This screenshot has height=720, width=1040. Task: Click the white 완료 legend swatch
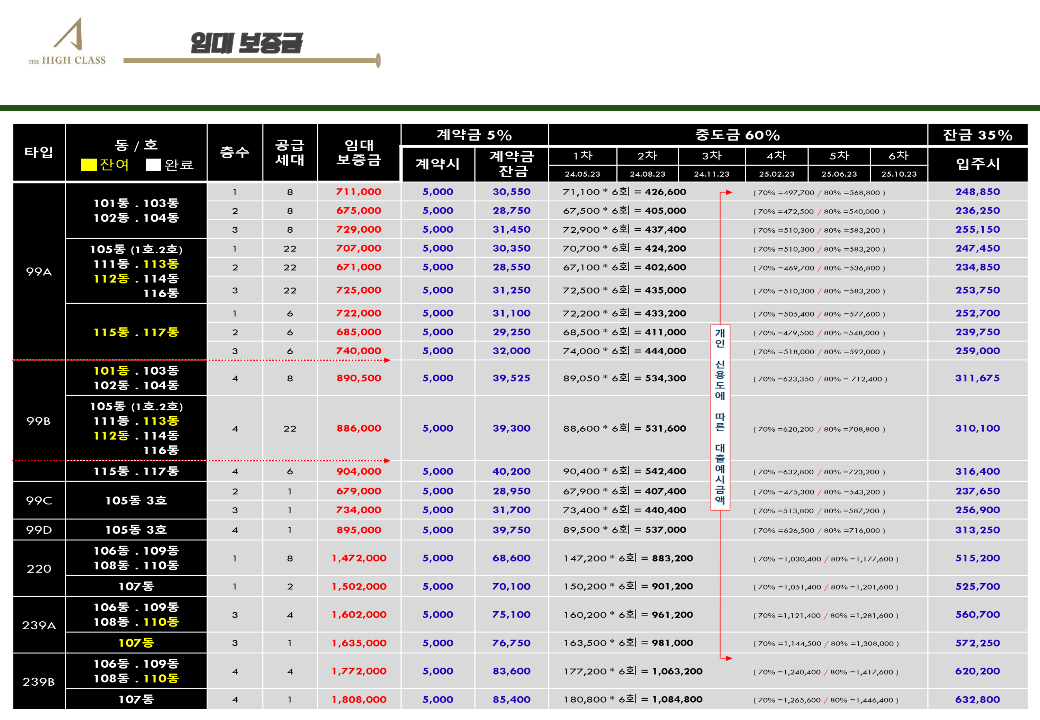click(x=153, y=165)
